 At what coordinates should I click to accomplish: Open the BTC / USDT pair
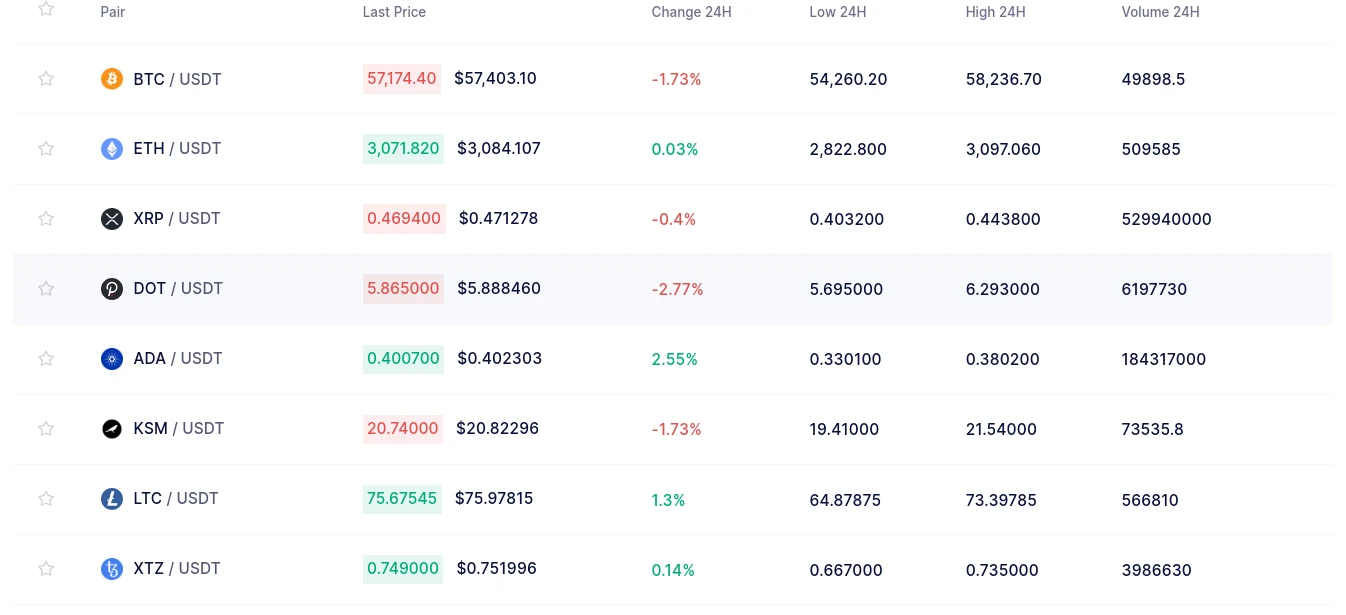point(177,79)
